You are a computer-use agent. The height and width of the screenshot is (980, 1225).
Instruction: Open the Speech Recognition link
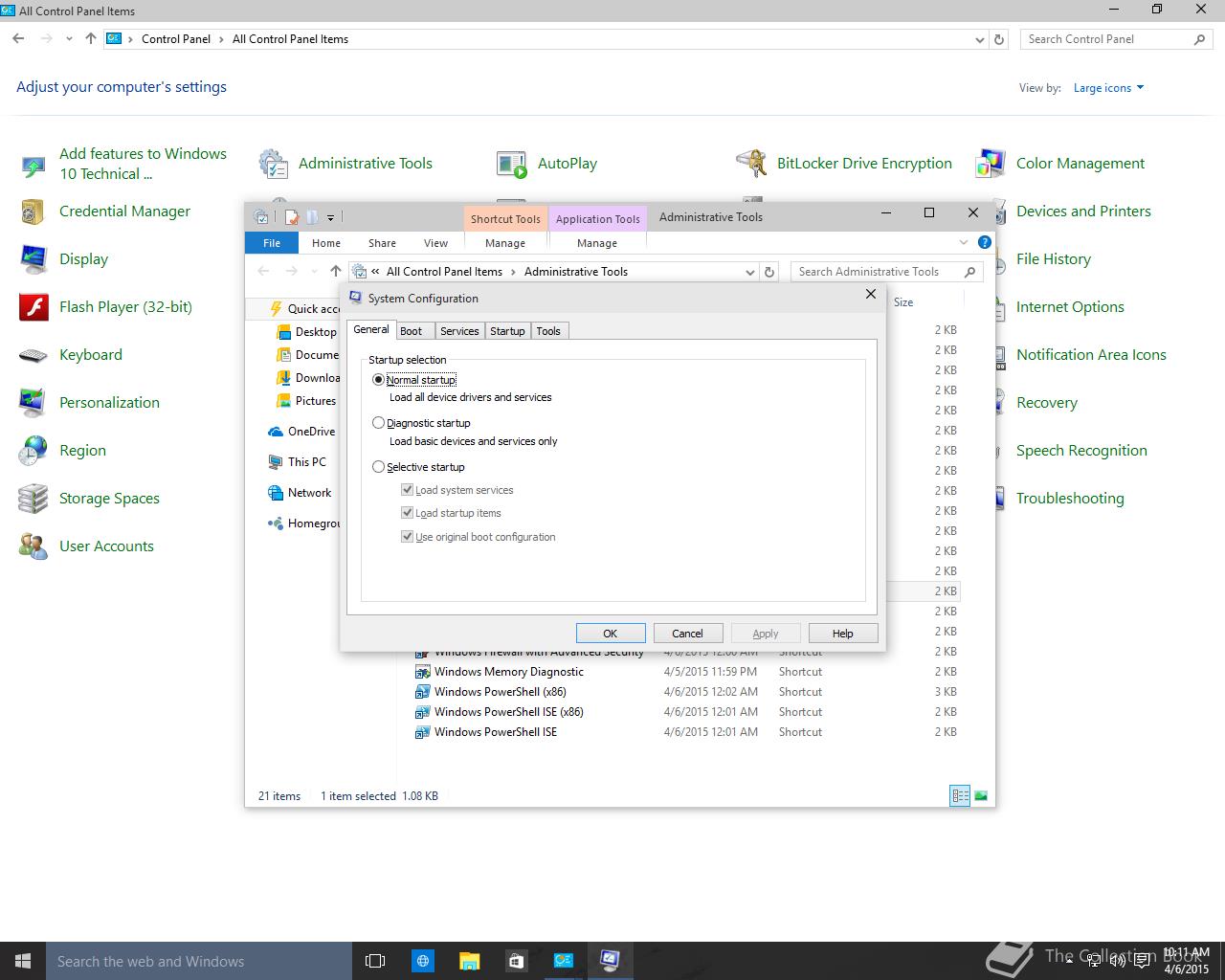[x=1081, y=451]
